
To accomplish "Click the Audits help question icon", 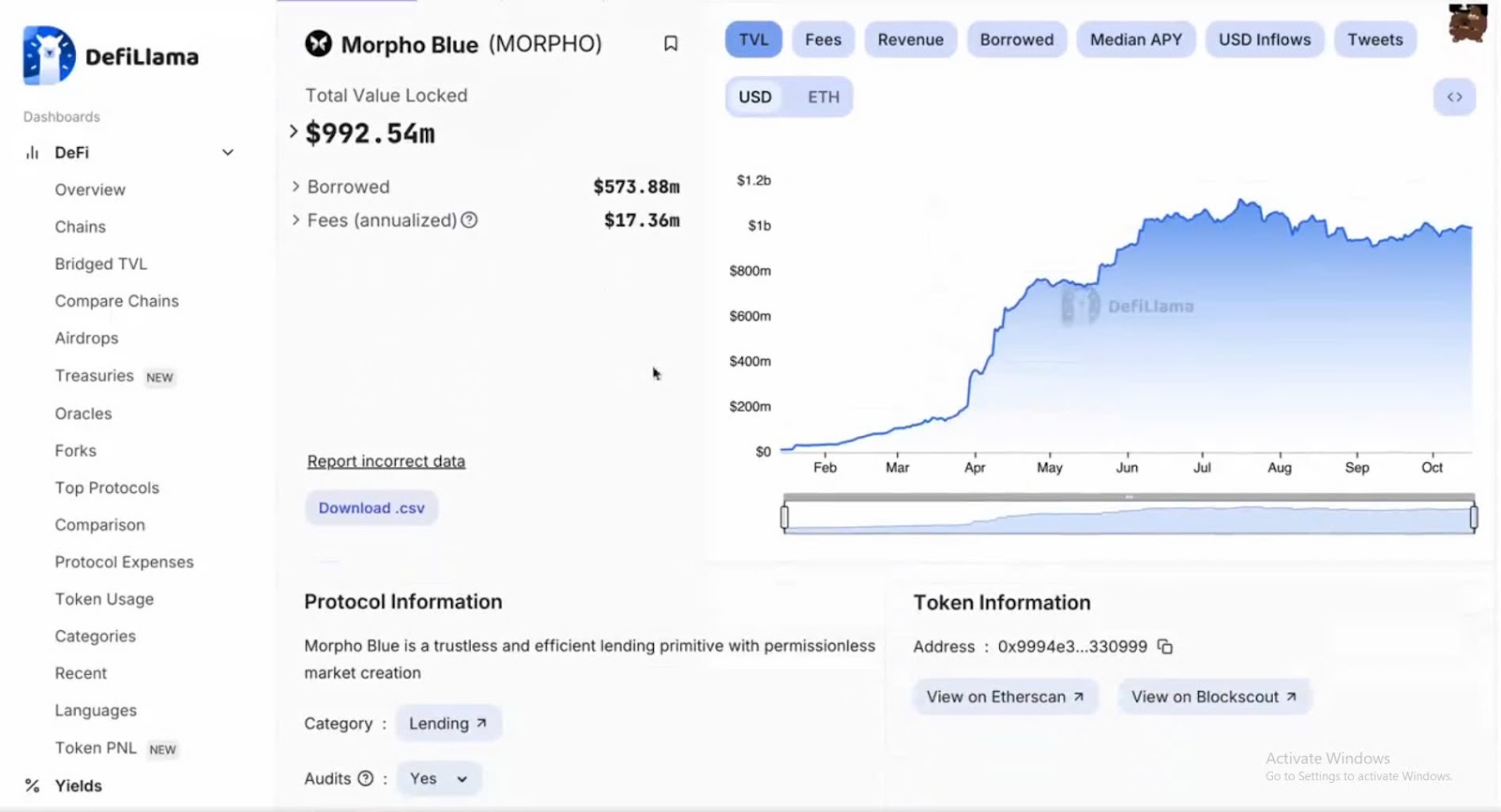I will [366, 778].
